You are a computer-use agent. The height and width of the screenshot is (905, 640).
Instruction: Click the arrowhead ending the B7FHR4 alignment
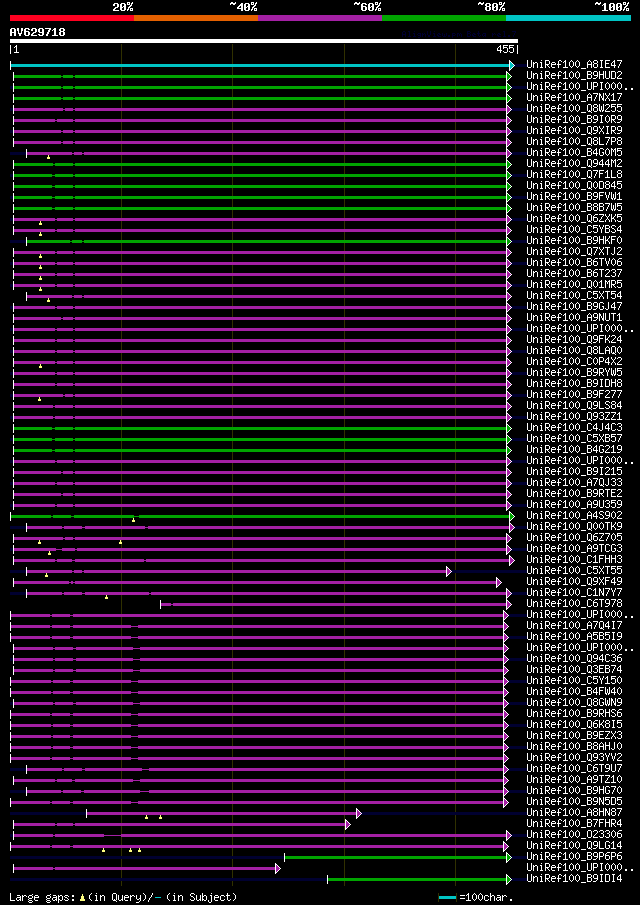click(347, 825)
